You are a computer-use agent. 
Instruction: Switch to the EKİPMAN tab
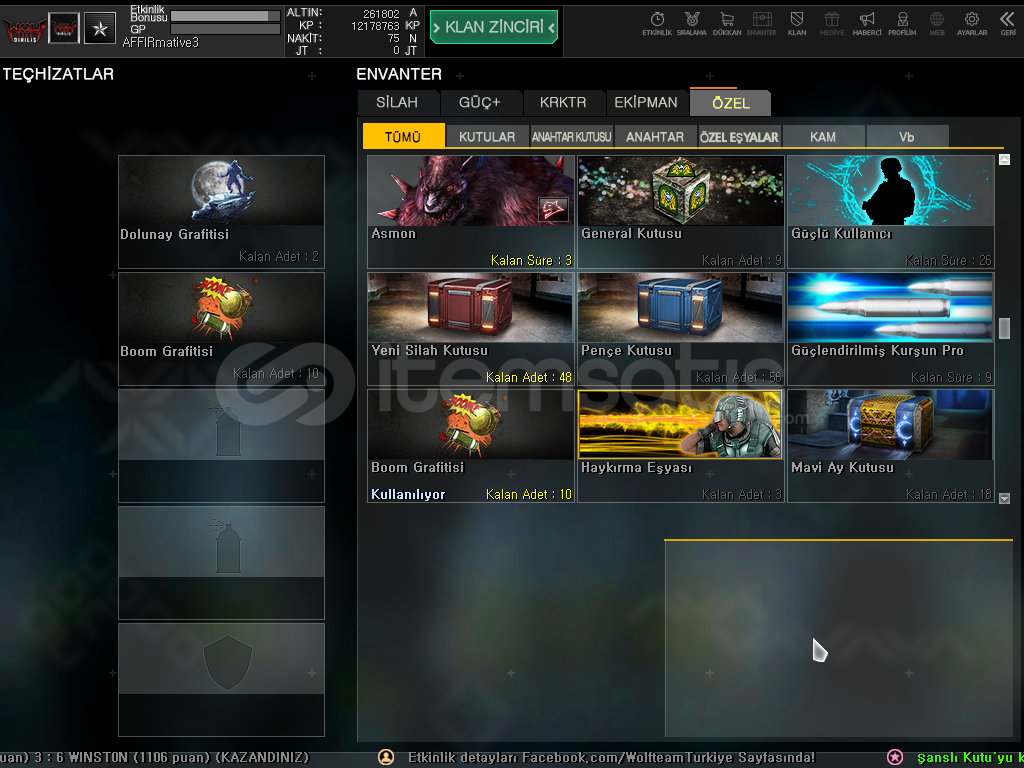tap(646, 103)
